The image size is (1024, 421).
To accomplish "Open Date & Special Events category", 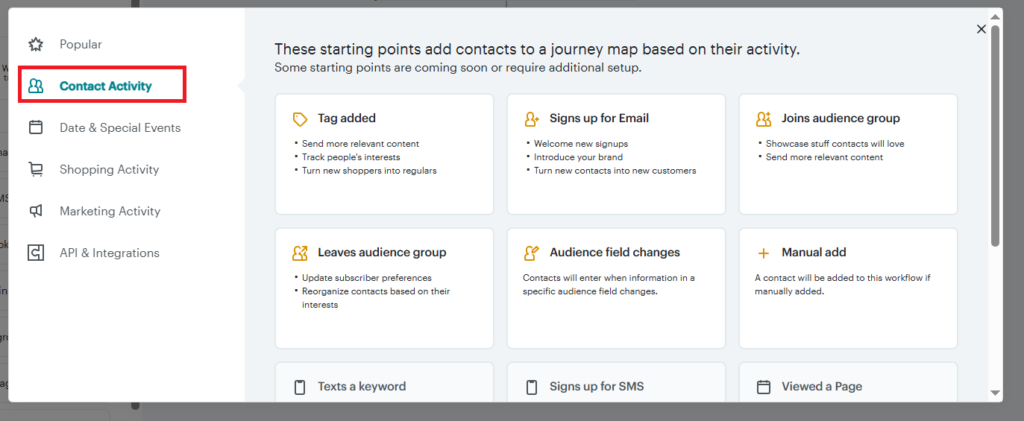I will pyautogui.click(x=119, y=128).
